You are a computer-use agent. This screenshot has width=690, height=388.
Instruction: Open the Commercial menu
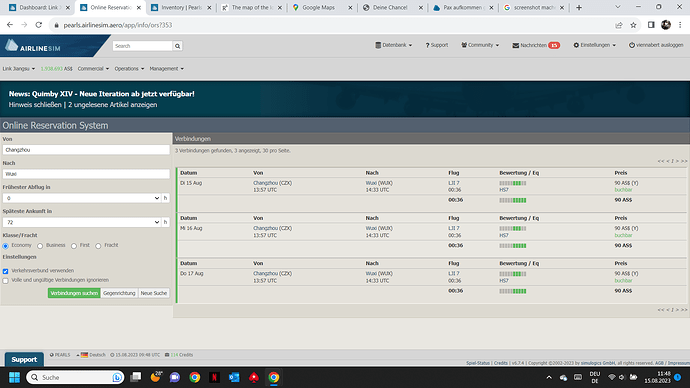[x=93, y=69]
